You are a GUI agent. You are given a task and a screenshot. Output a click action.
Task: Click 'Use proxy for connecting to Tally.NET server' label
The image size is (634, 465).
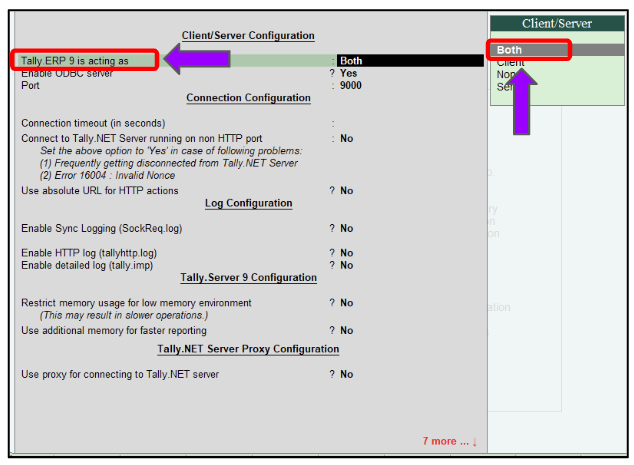tap(120, 374)
